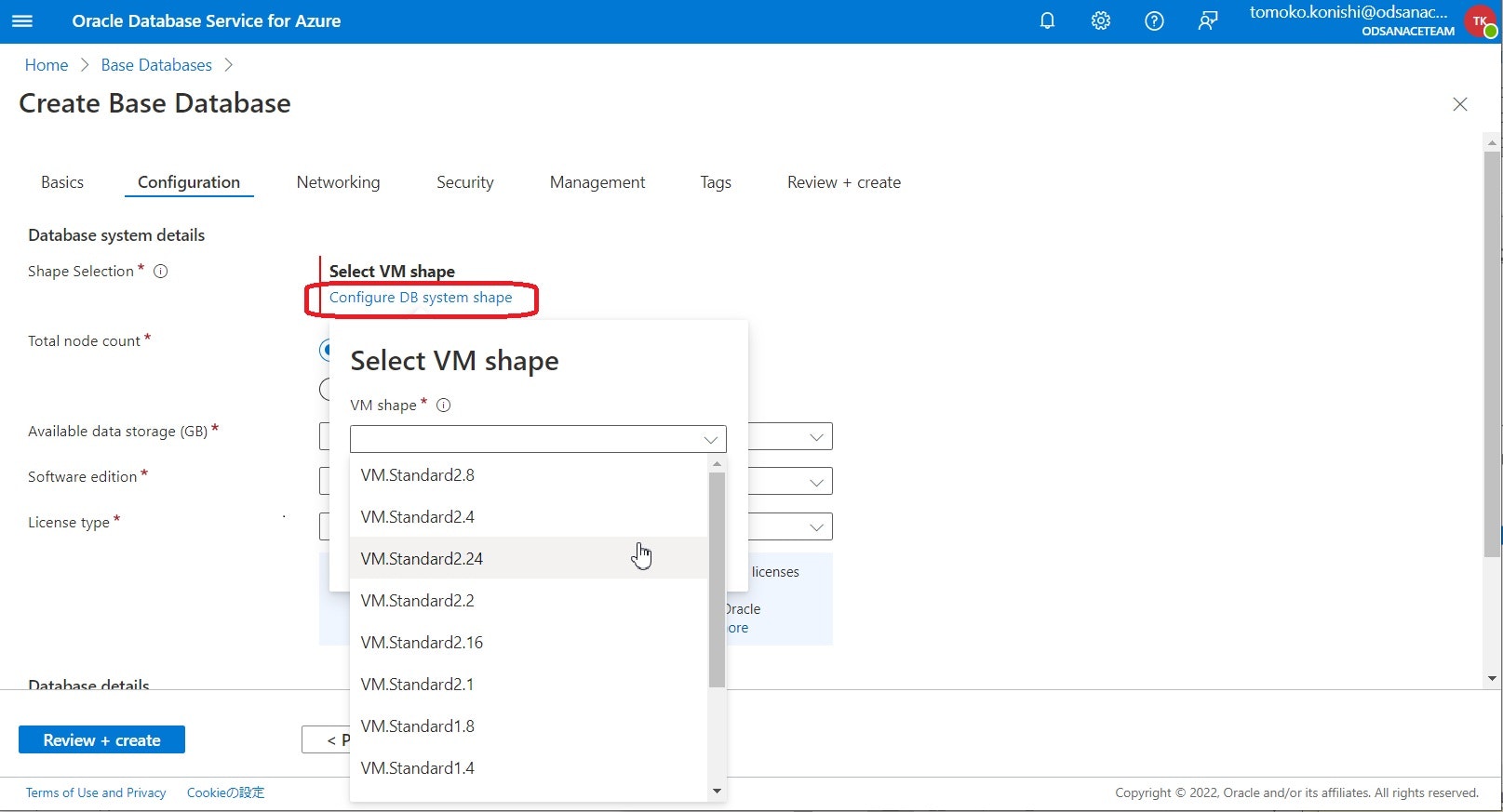Open Cookieの設定 link

[226, 793]
